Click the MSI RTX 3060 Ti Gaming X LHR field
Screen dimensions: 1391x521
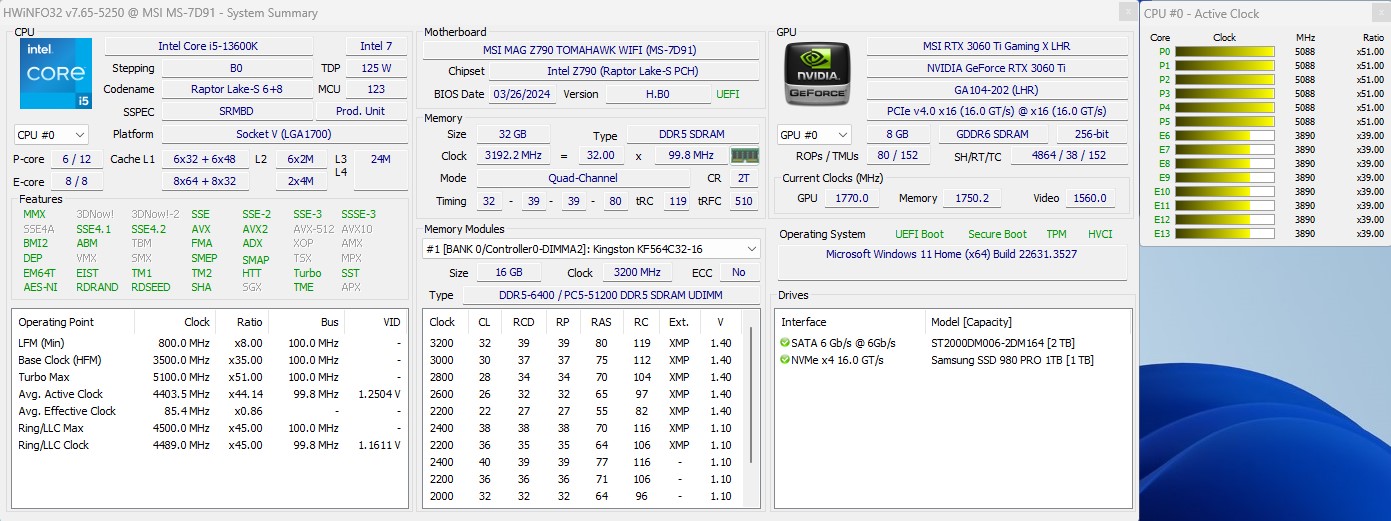(x=996, y=46)
